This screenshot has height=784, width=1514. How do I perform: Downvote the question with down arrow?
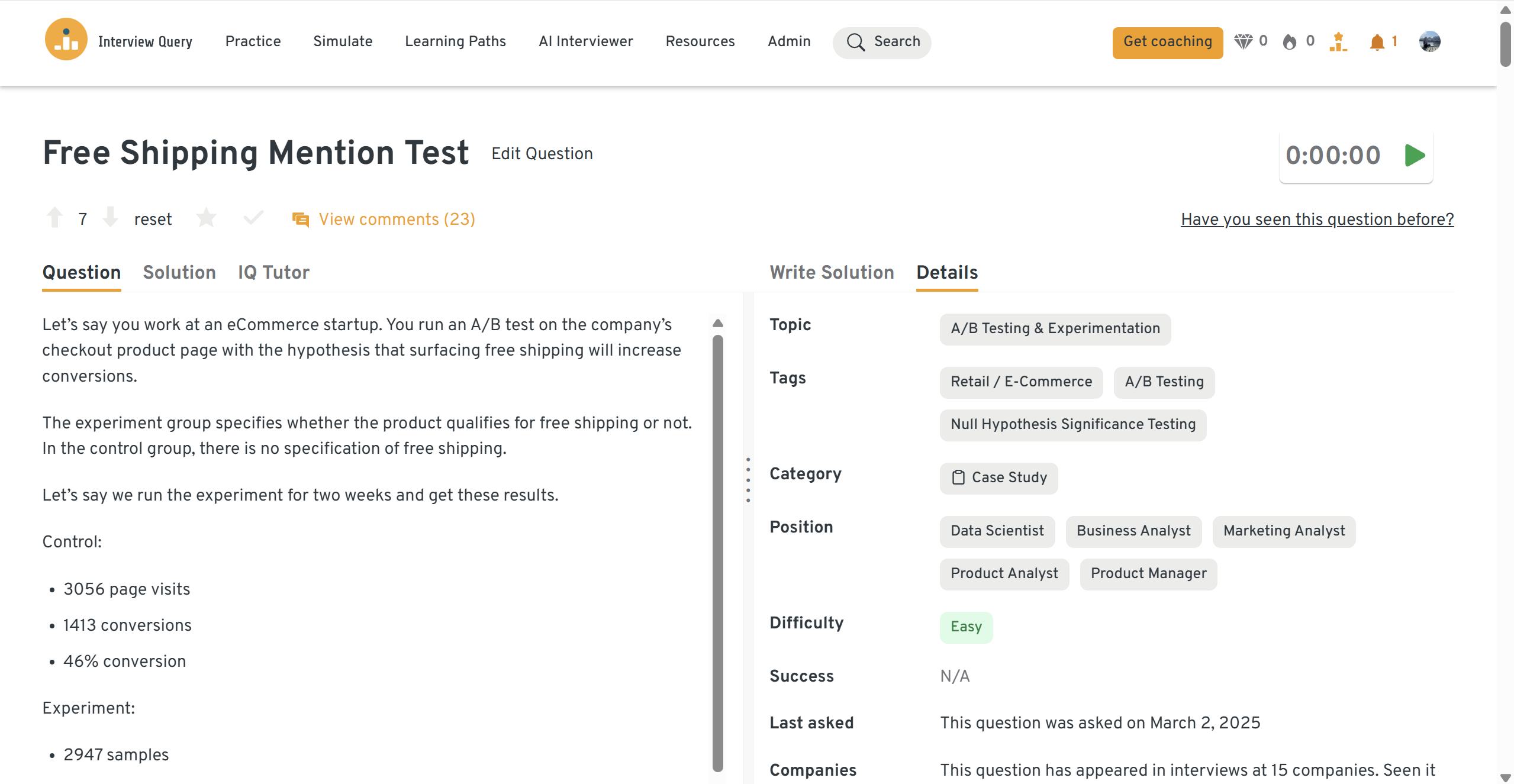(110, 218)
